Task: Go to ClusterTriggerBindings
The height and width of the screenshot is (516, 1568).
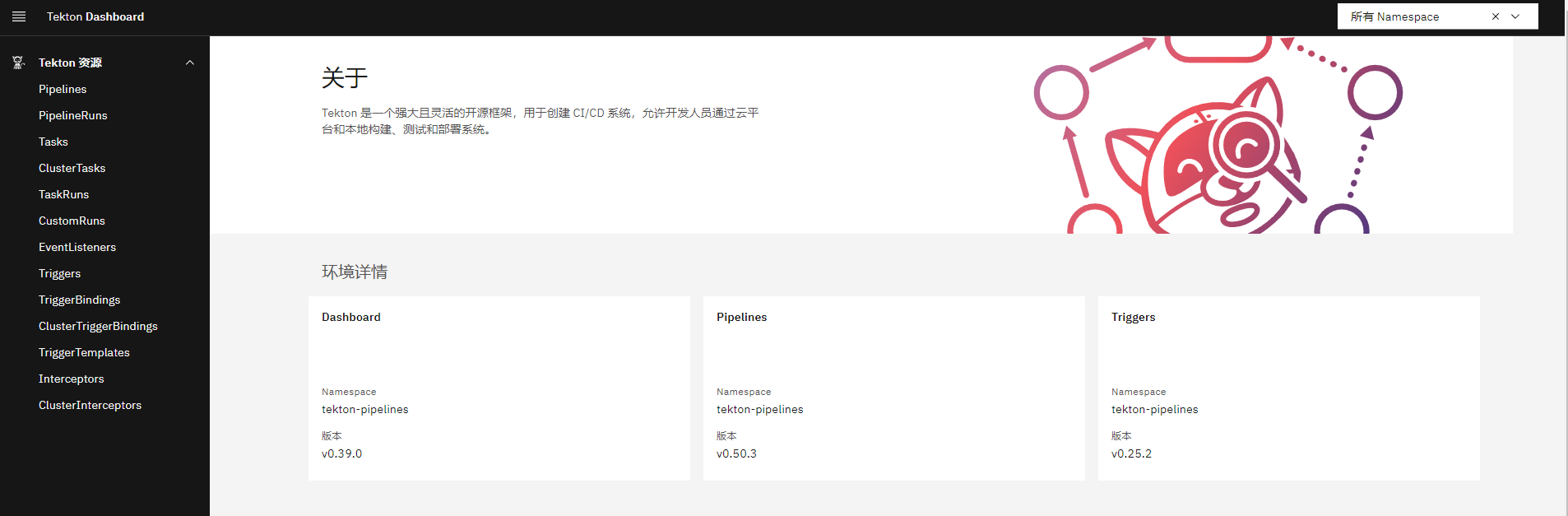Action: click(x=98, y=326)
